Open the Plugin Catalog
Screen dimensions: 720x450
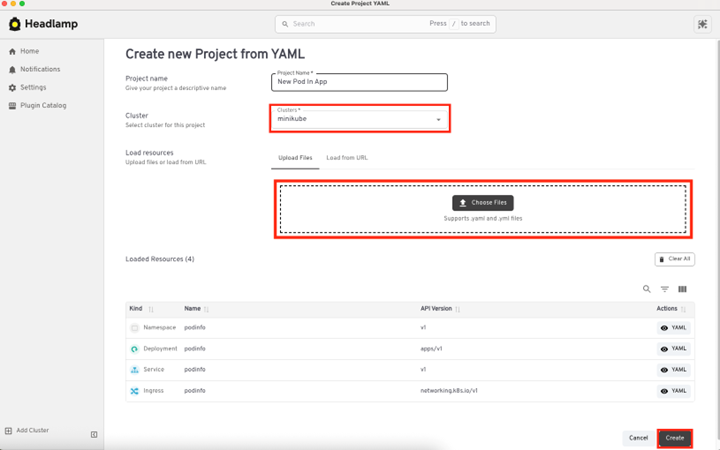click(42, 105)
